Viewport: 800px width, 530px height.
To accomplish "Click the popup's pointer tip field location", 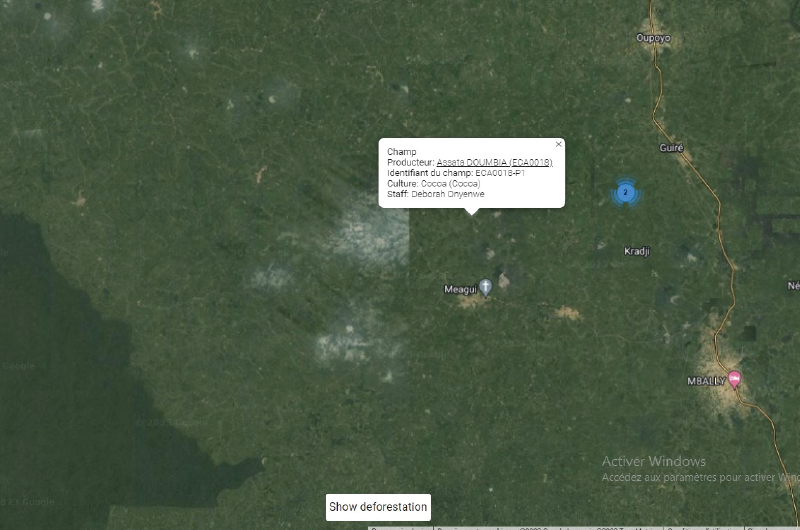I will point(472,214).
